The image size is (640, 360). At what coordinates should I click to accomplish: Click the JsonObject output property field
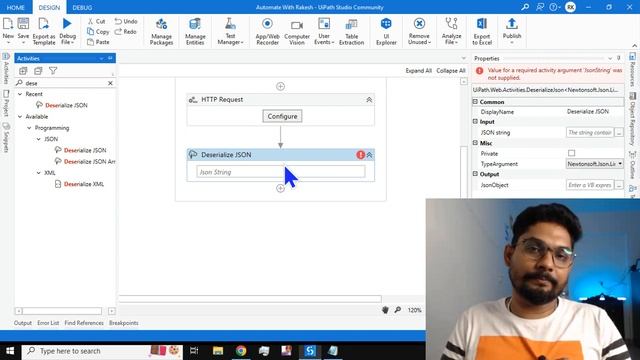(x=590, y=185)
